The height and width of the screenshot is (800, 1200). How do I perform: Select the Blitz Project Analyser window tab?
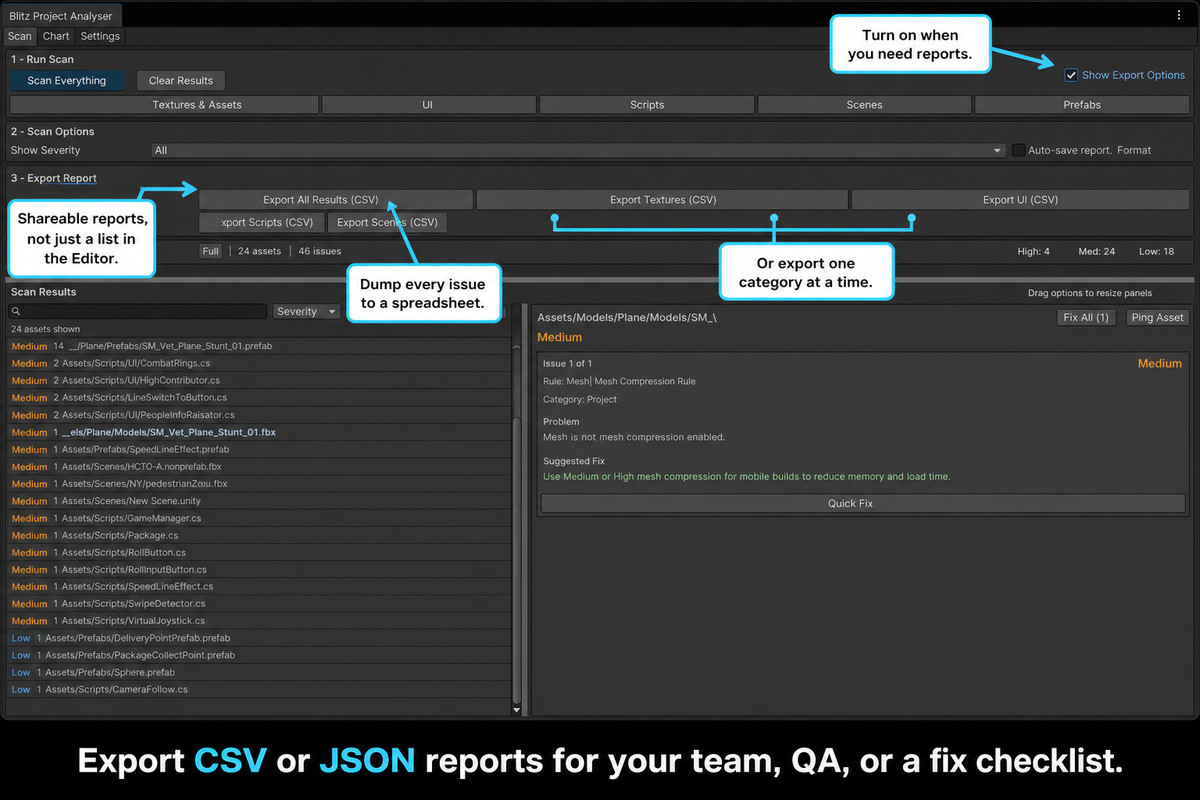[x=61, y=16]
